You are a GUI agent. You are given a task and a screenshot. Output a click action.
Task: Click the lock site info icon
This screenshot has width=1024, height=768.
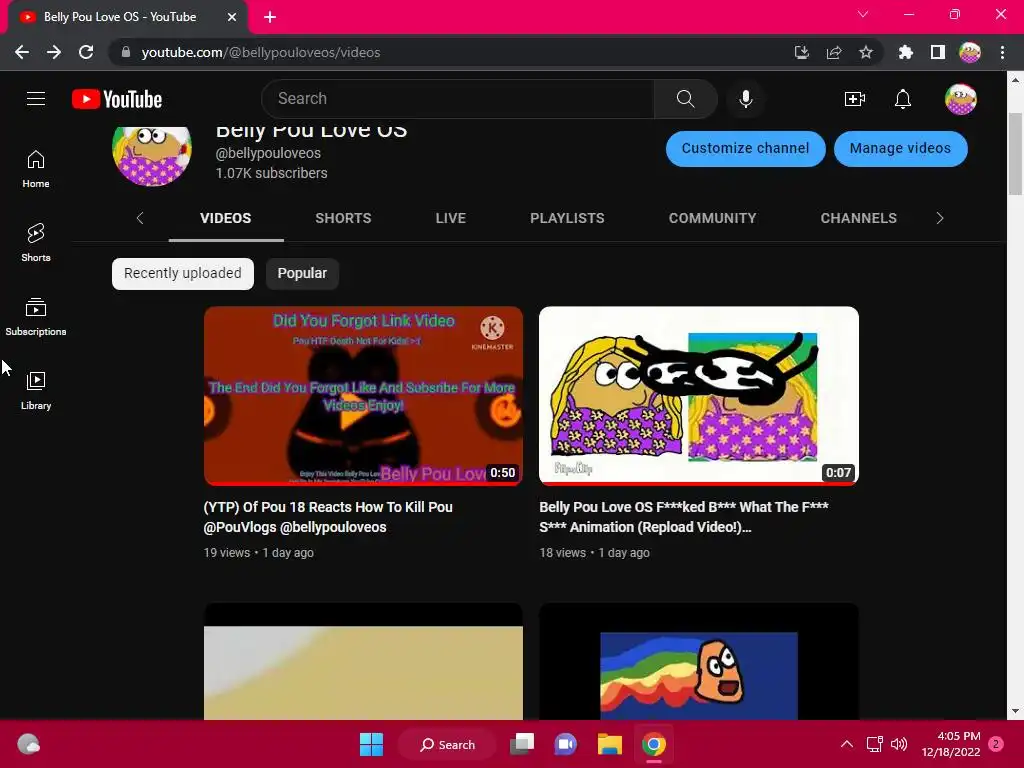[126, 52]
